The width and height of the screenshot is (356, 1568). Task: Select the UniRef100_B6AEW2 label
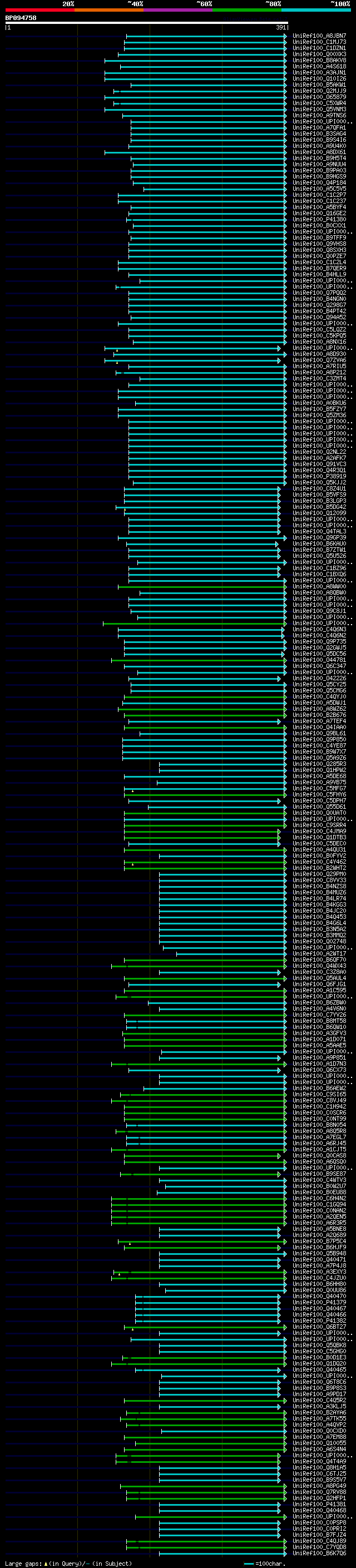319,1089
